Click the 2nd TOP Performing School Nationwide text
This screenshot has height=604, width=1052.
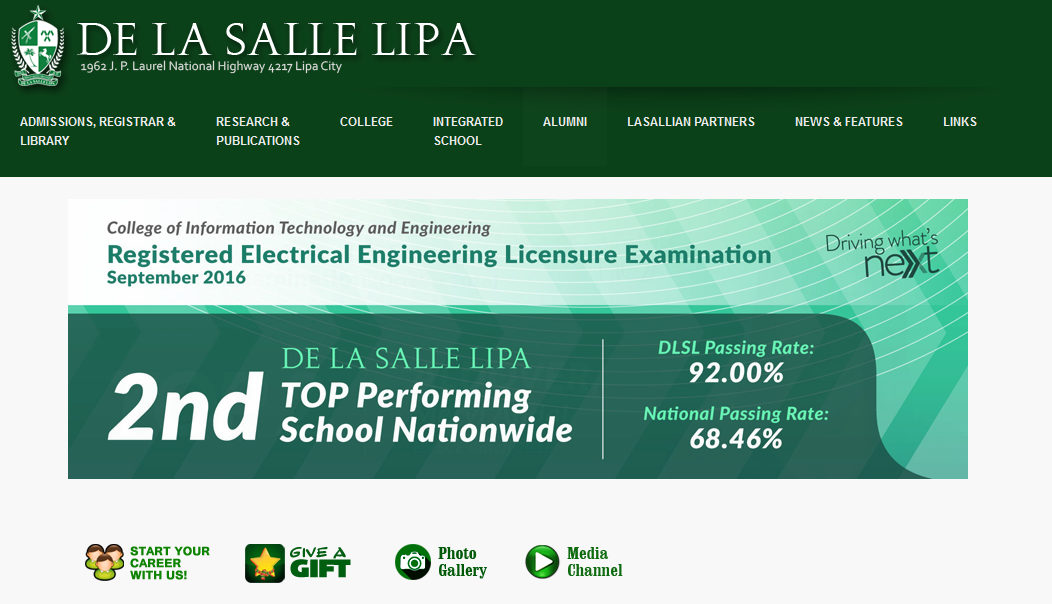340,409
